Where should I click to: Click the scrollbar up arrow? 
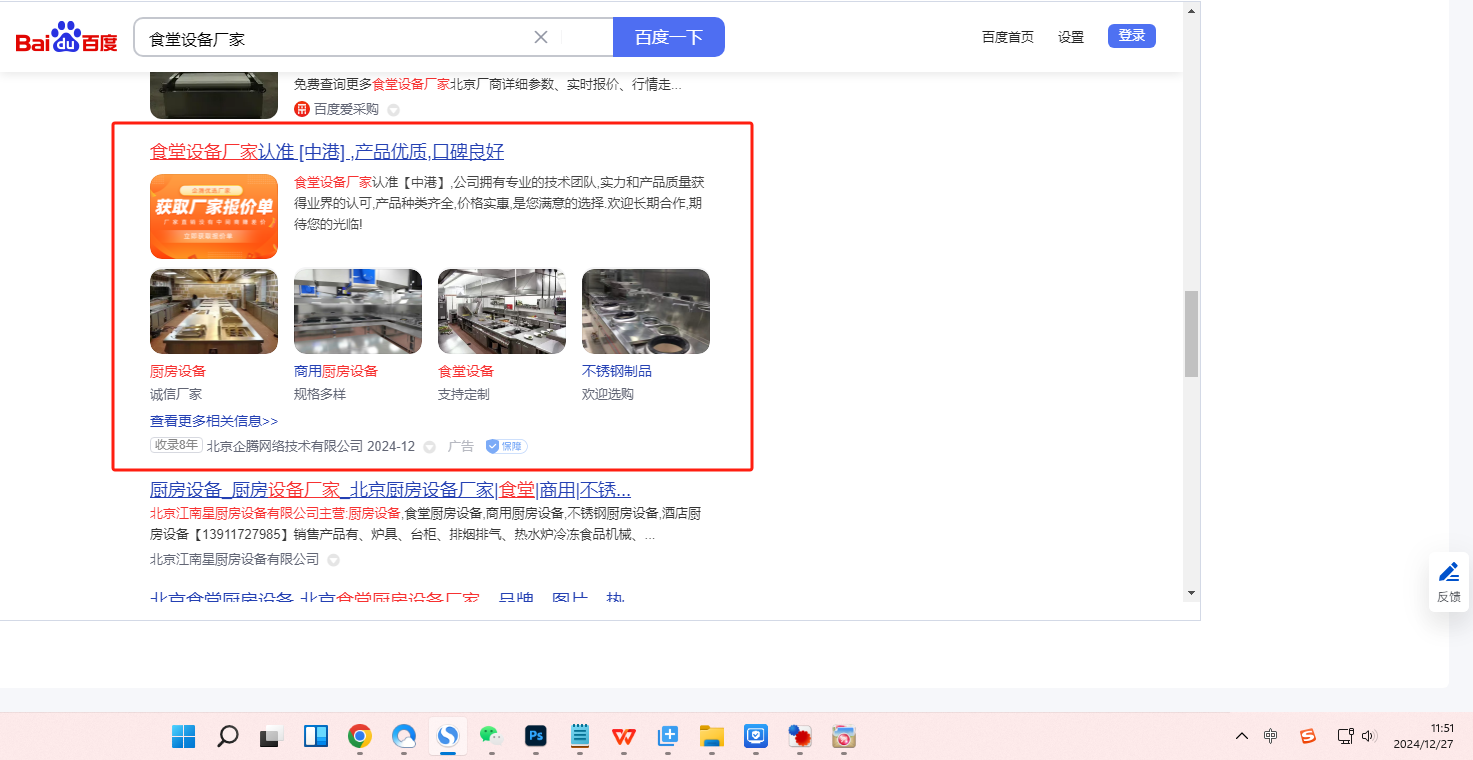coord(1191,11)
